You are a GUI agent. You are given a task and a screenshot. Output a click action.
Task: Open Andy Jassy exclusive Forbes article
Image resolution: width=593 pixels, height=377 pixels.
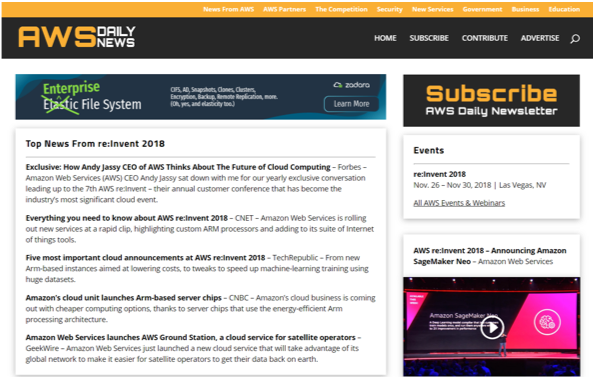(x=178, y=167)
